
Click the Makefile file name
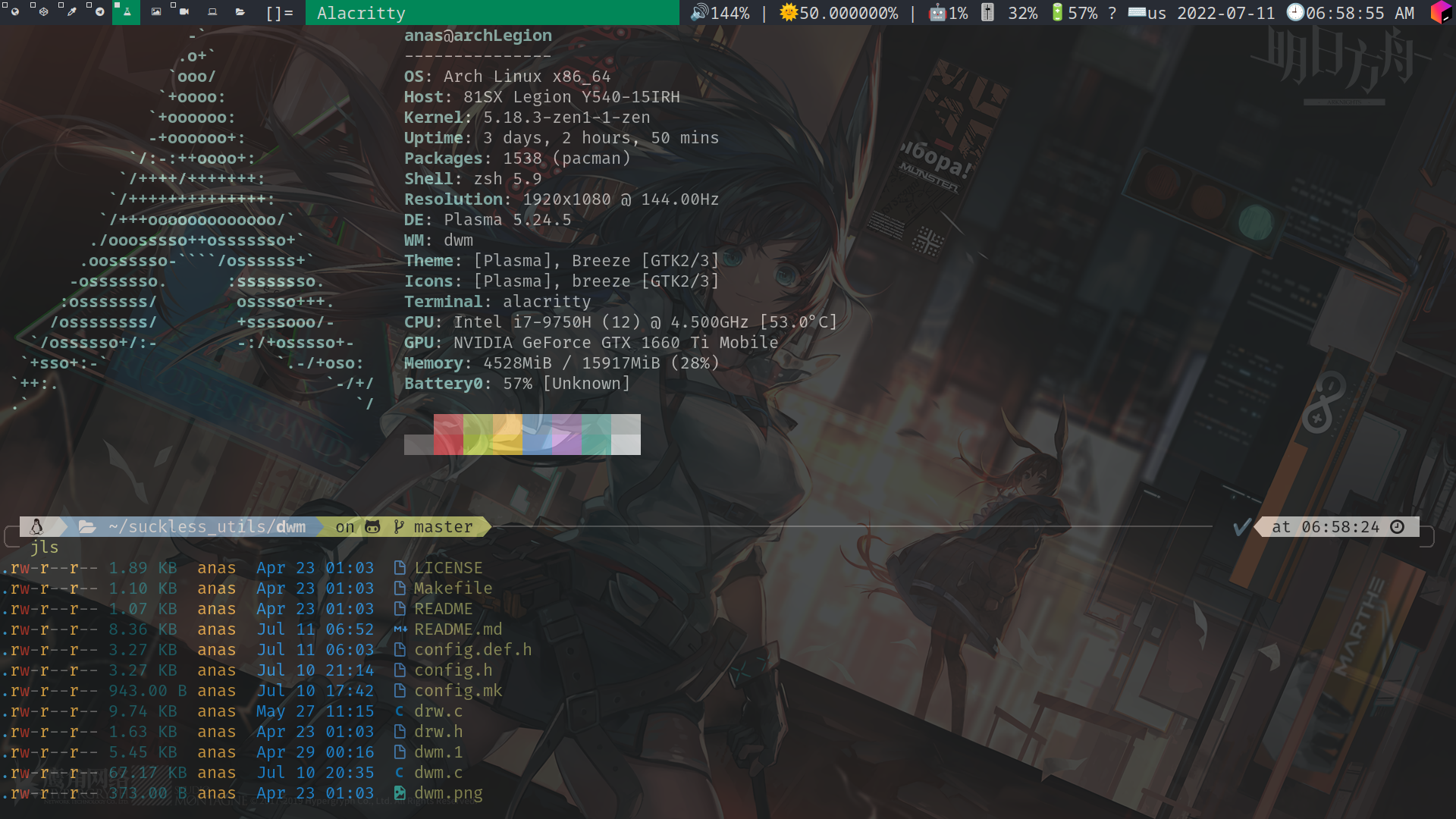453,588
